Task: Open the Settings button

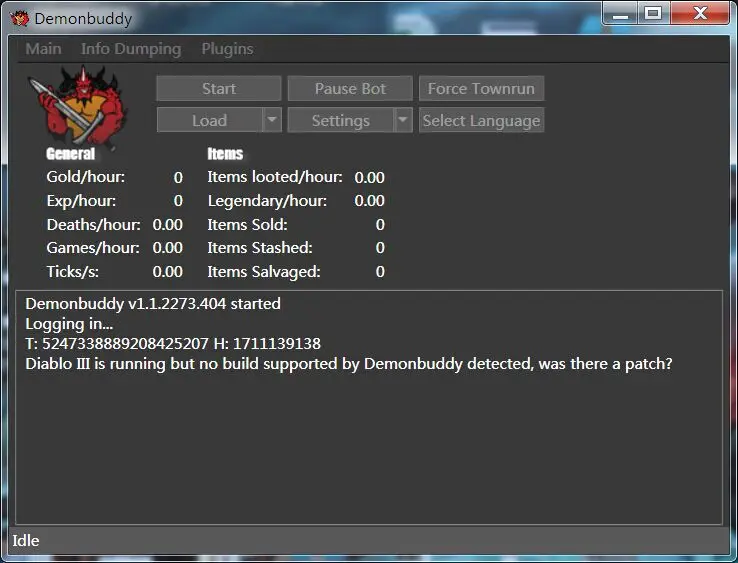Action: pyautogui.click(x=340, y=121)
